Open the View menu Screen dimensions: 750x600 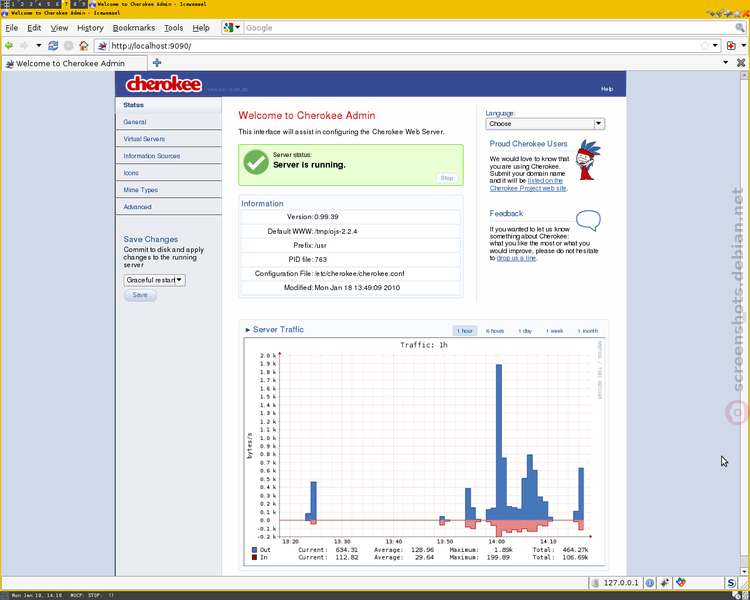59,28
